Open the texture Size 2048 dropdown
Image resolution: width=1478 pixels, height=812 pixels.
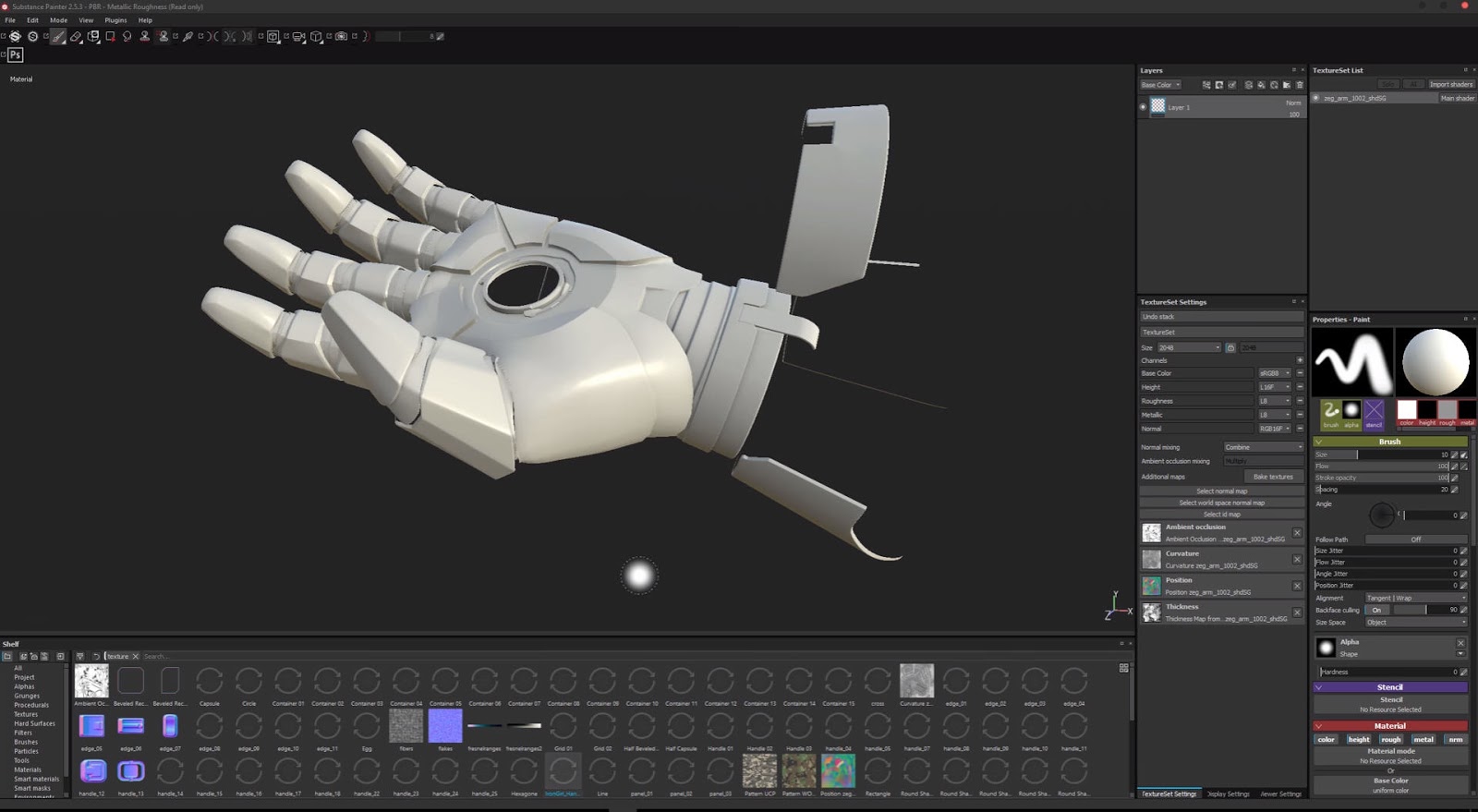tap(1190, 347)
